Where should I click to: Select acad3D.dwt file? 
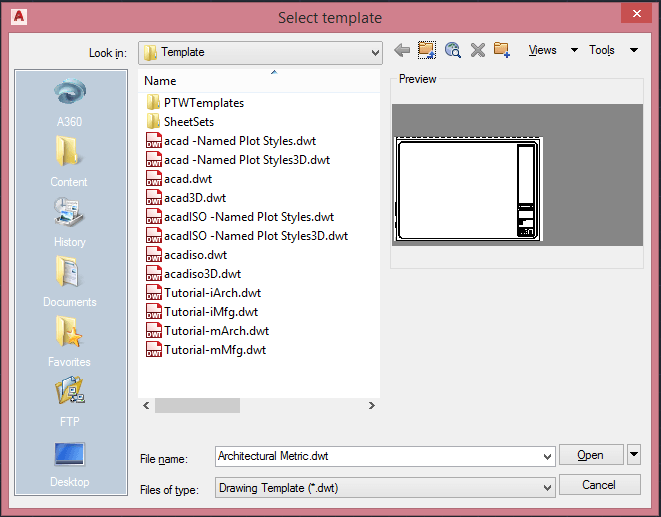[186, 197]
